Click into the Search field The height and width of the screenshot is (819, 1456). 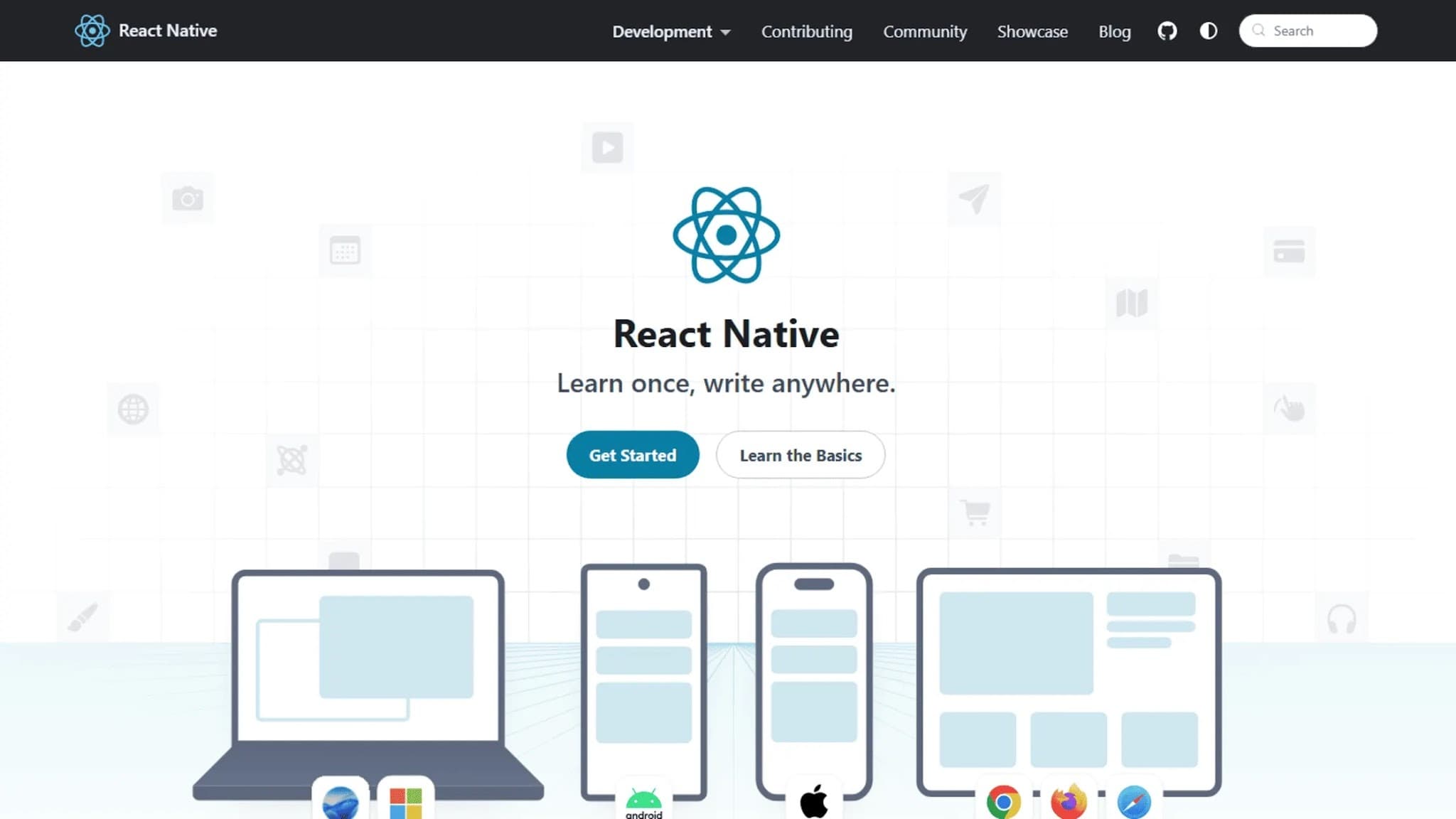[x=1308, y=31]
